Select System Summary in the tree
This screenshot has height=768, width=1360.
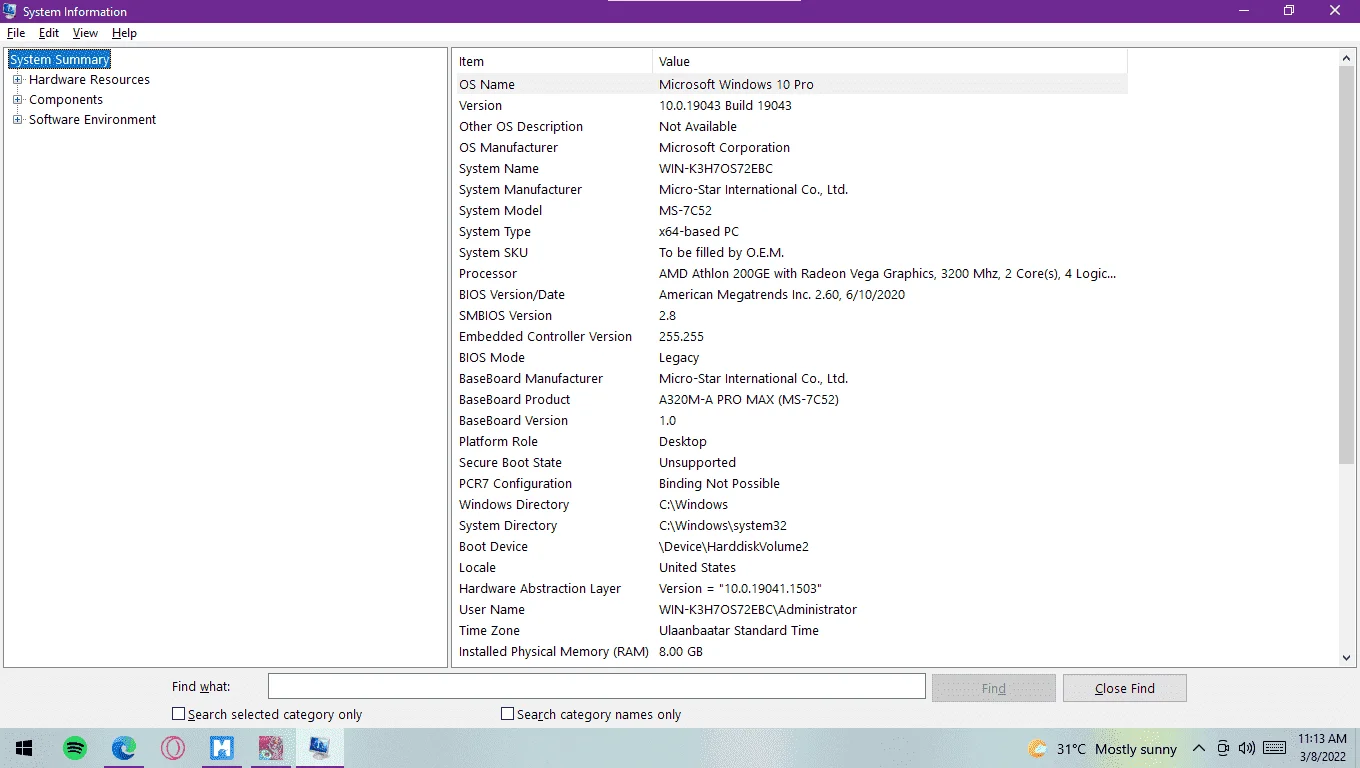pyautogui.click(x=60, y=60)
